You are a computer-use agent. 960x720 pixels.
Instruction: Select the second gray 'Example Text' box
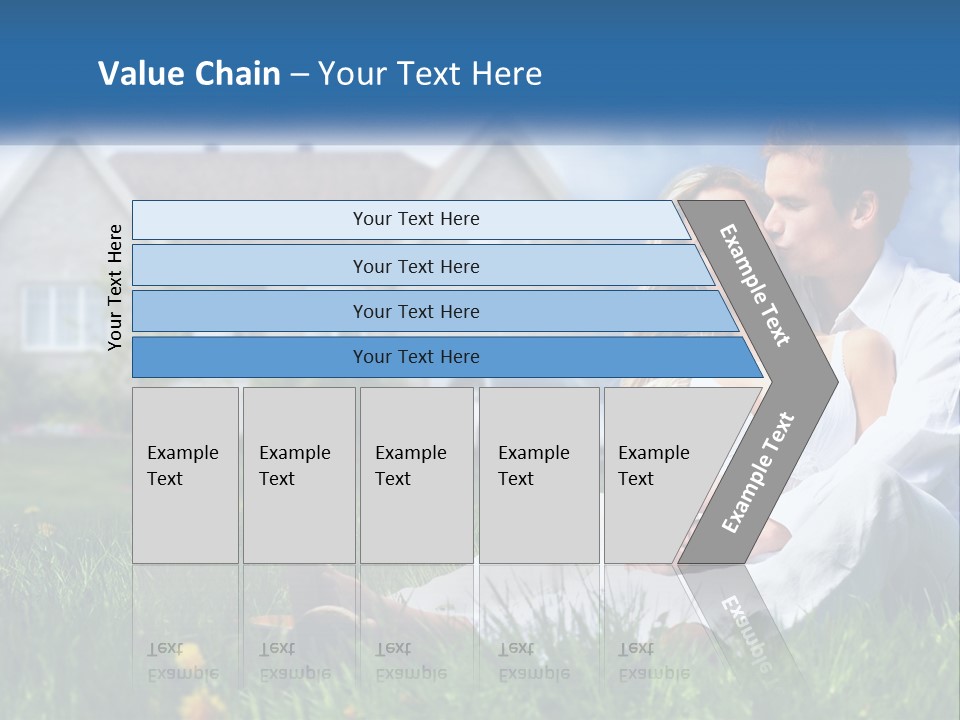click(x=299, y=475)
